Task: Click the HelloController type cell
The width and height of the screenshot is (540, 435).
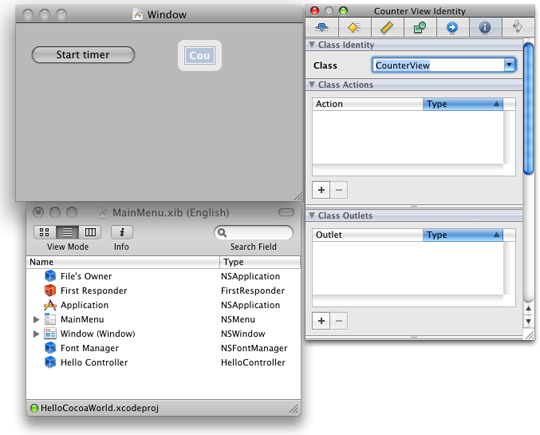Action: click(x=253, y=363)
